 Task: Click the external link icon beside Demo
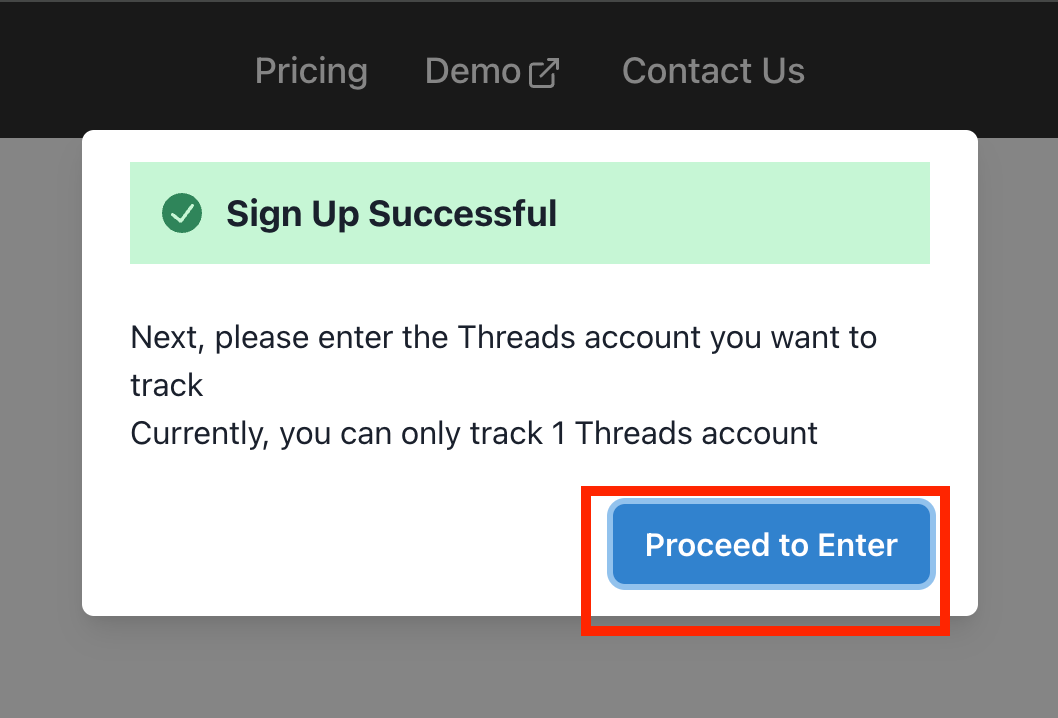tap(544, 73)
